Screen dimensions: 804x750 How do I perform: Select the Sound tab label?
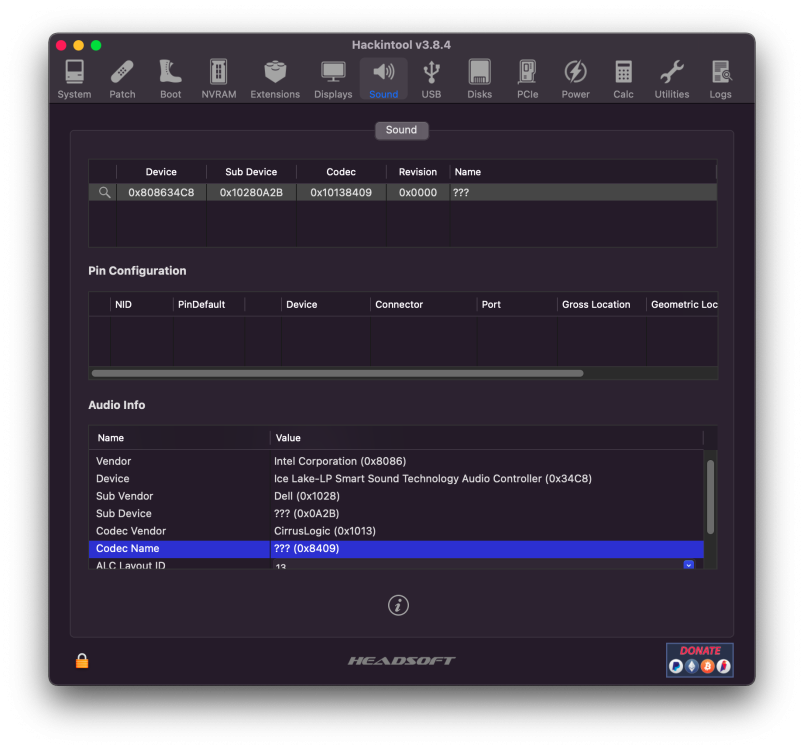(x=401, y=130)
